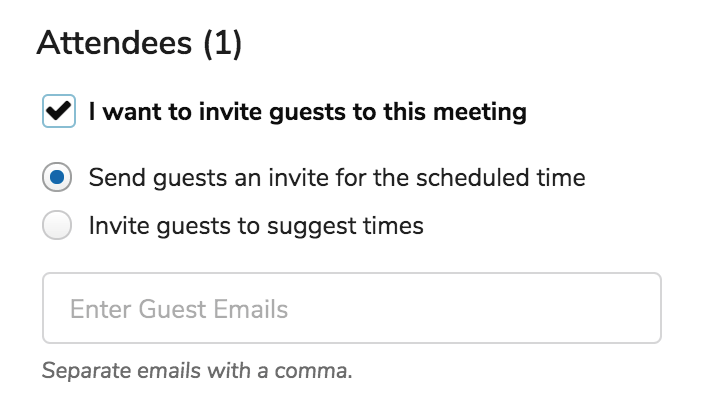Click the empty radio circle icon
The height and width of the screenshot is (396, 710).
tap(57, 225)
